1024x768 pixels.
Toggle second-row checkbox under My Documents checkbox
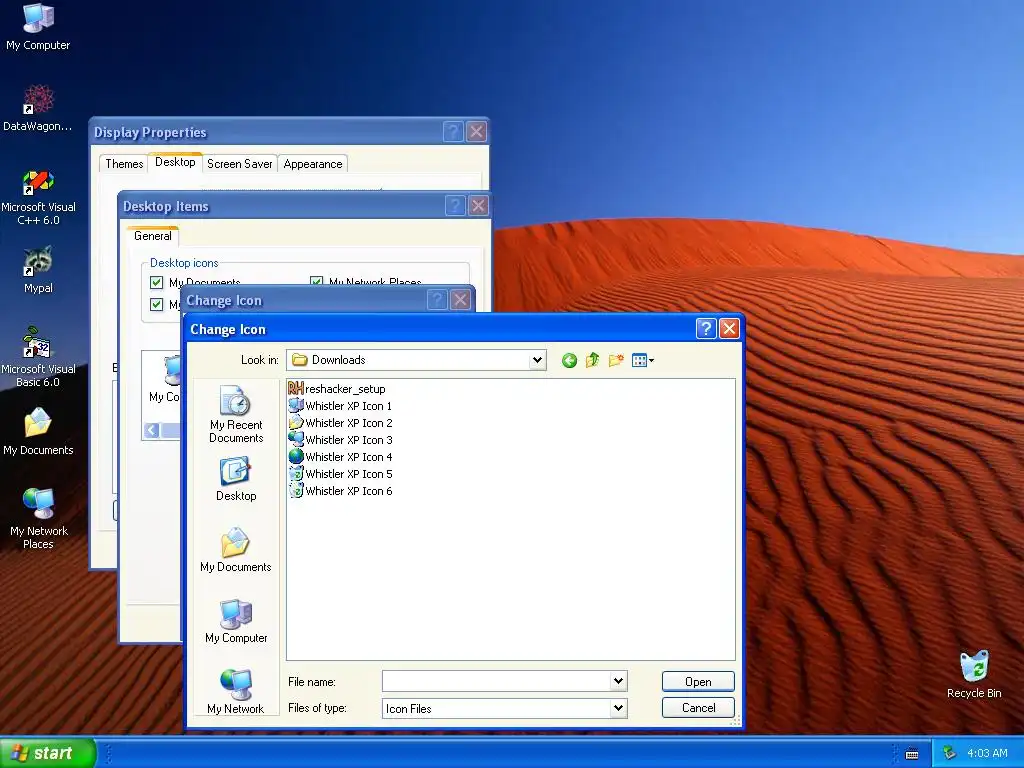pyautogui.click(x=156, y=304)
